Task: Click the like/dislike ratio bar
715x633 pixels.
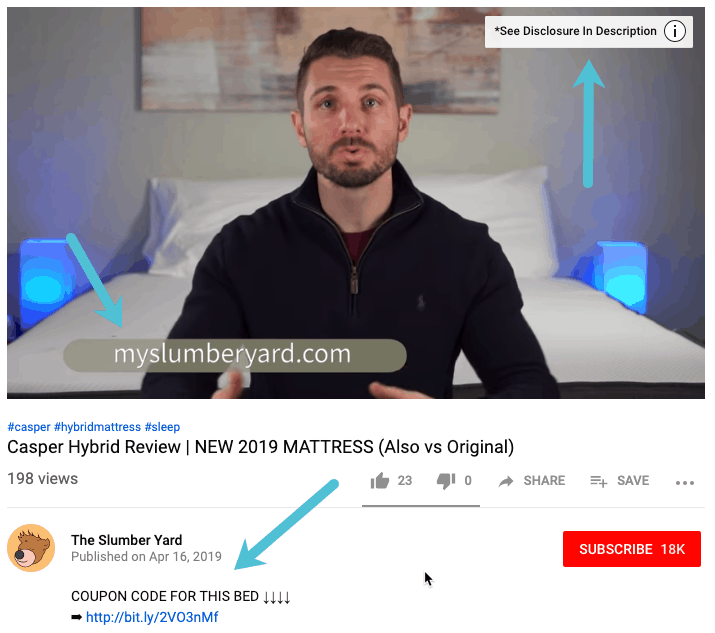Action: [x=421, y=506]
